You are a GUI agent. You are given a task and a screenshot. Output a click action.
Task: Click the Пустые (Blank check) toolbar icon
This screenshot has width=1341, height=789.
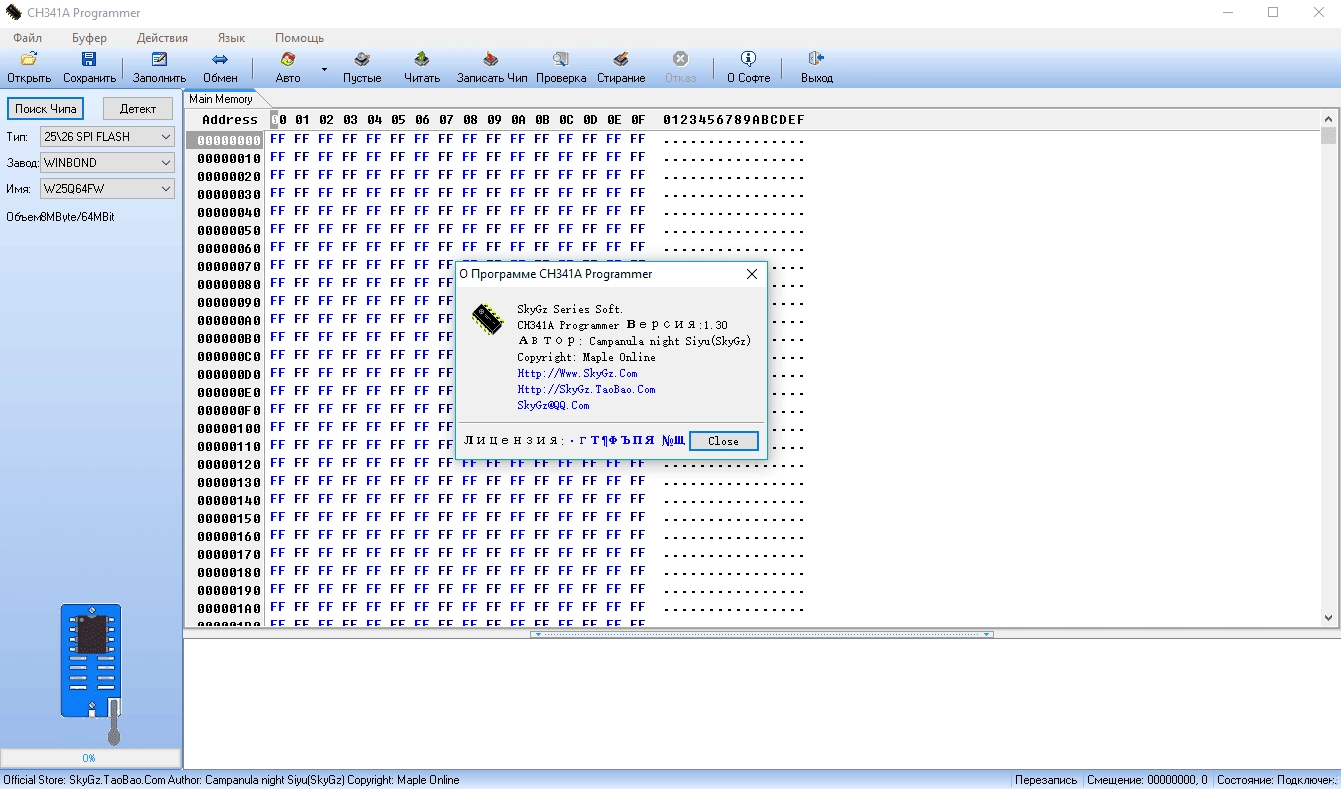[362, 60]
